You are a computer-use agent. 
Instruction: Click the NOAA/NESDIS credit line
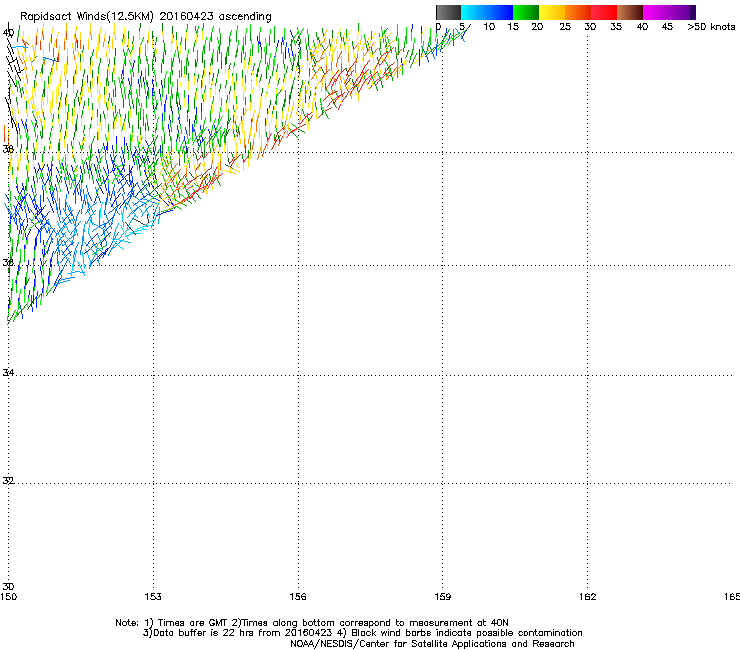(x=432, y=644)
